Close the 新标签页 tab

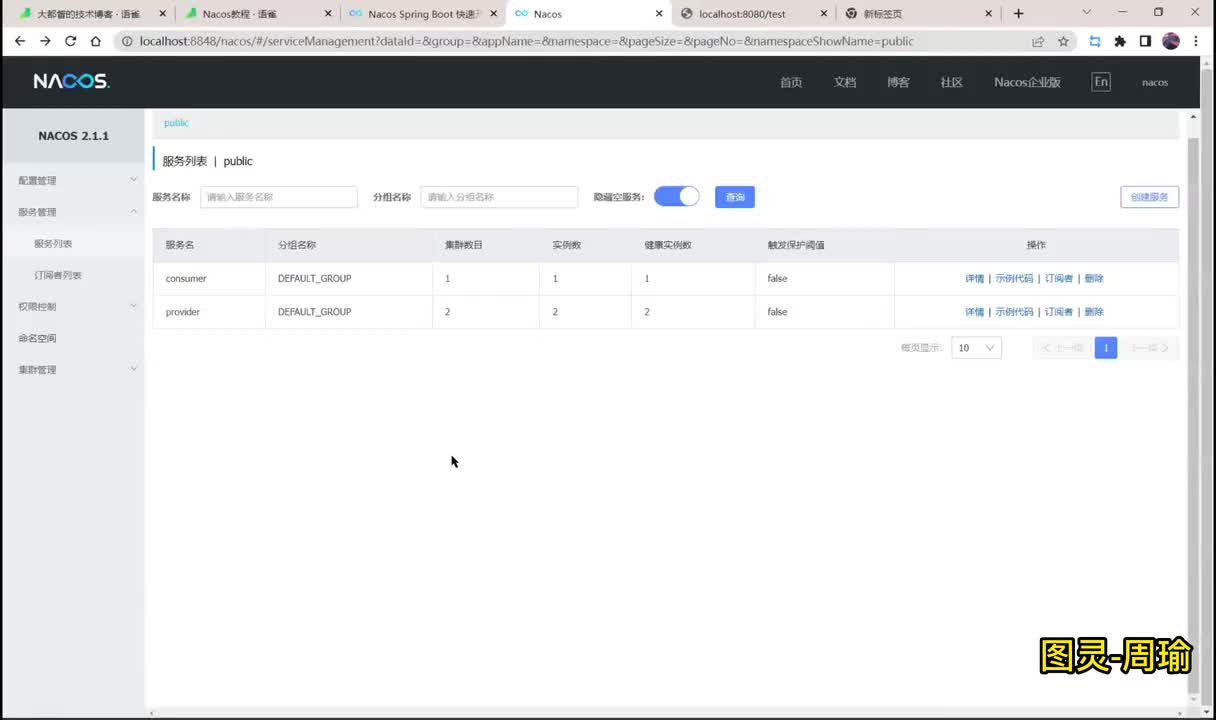[989, 14]
